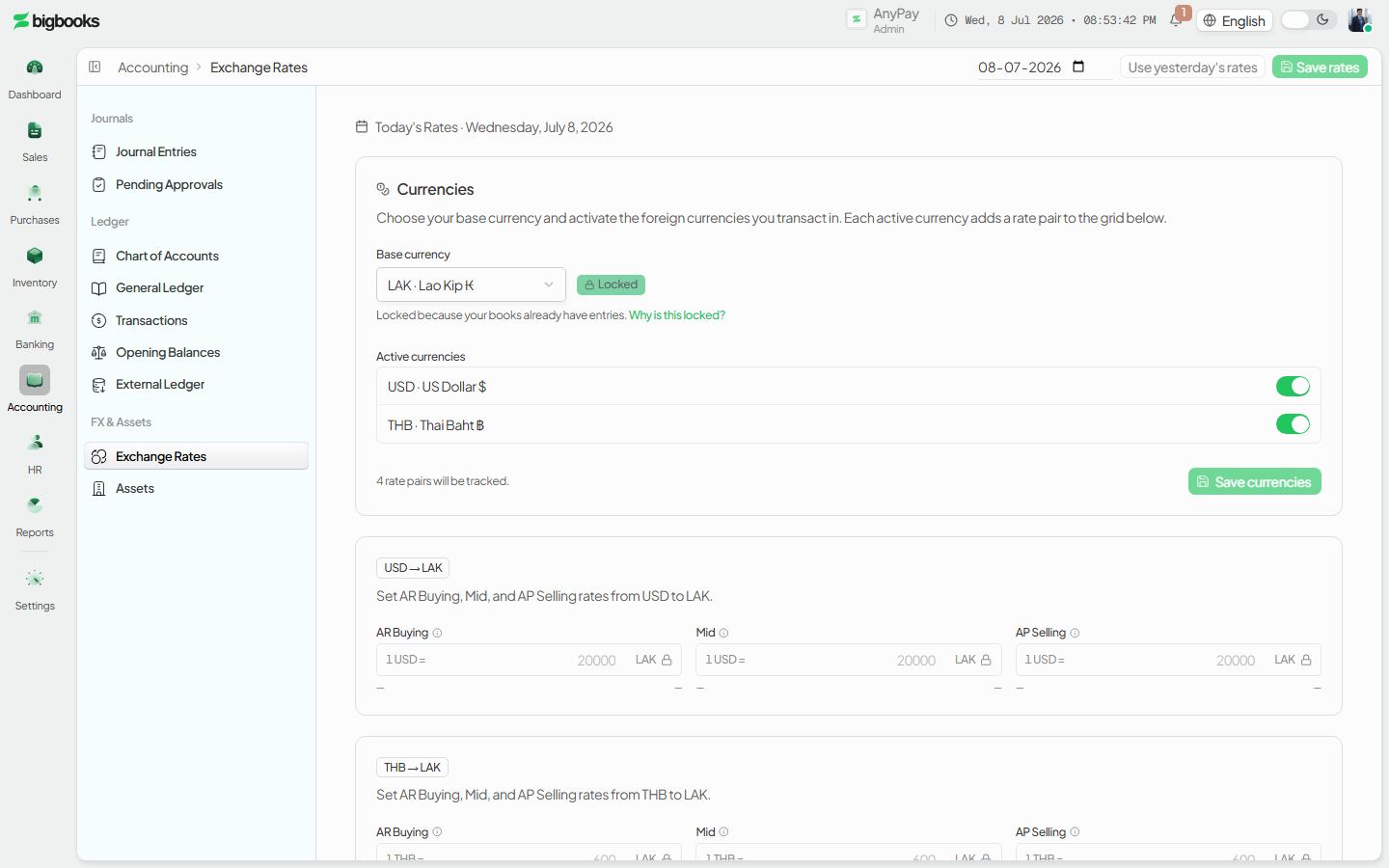Screen dimensions: 1389x868
Task: Toggle THB Thai Baht currency switch
Action: click(1293, 424)
